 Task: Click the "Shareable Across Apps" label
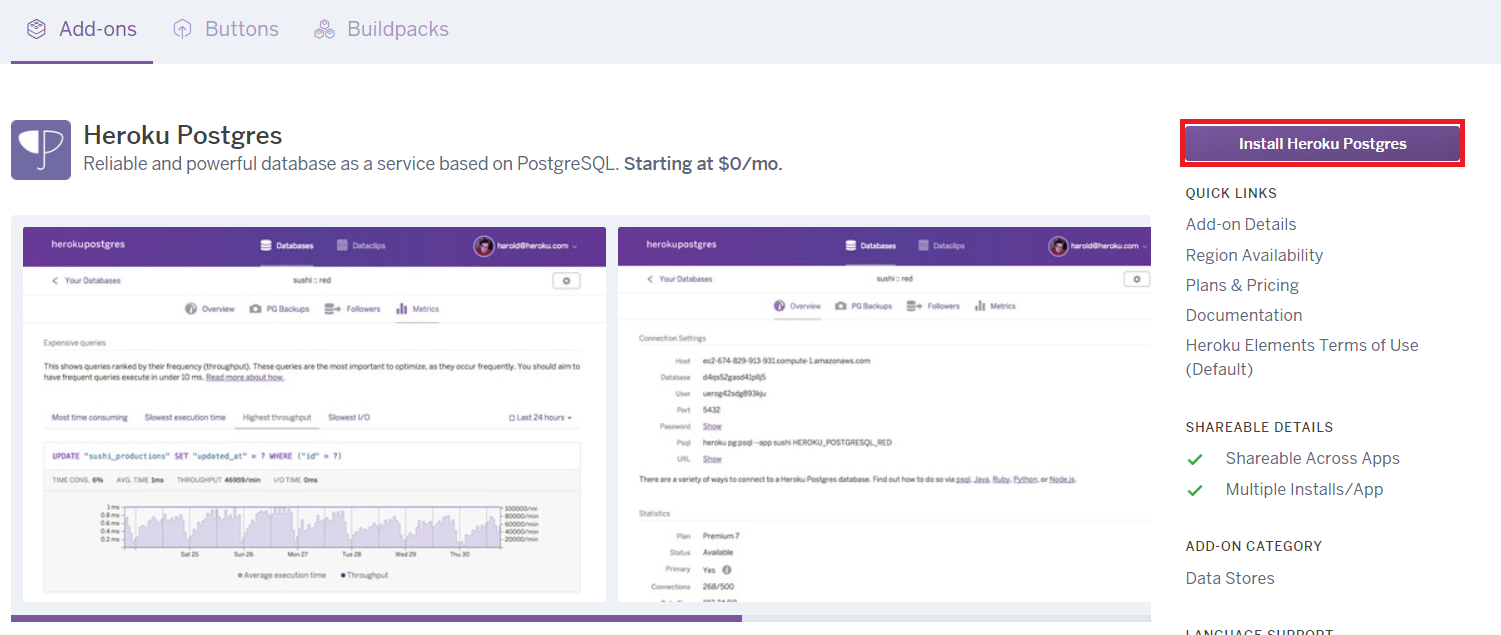pyautogui.click(x=1313, y=459)
